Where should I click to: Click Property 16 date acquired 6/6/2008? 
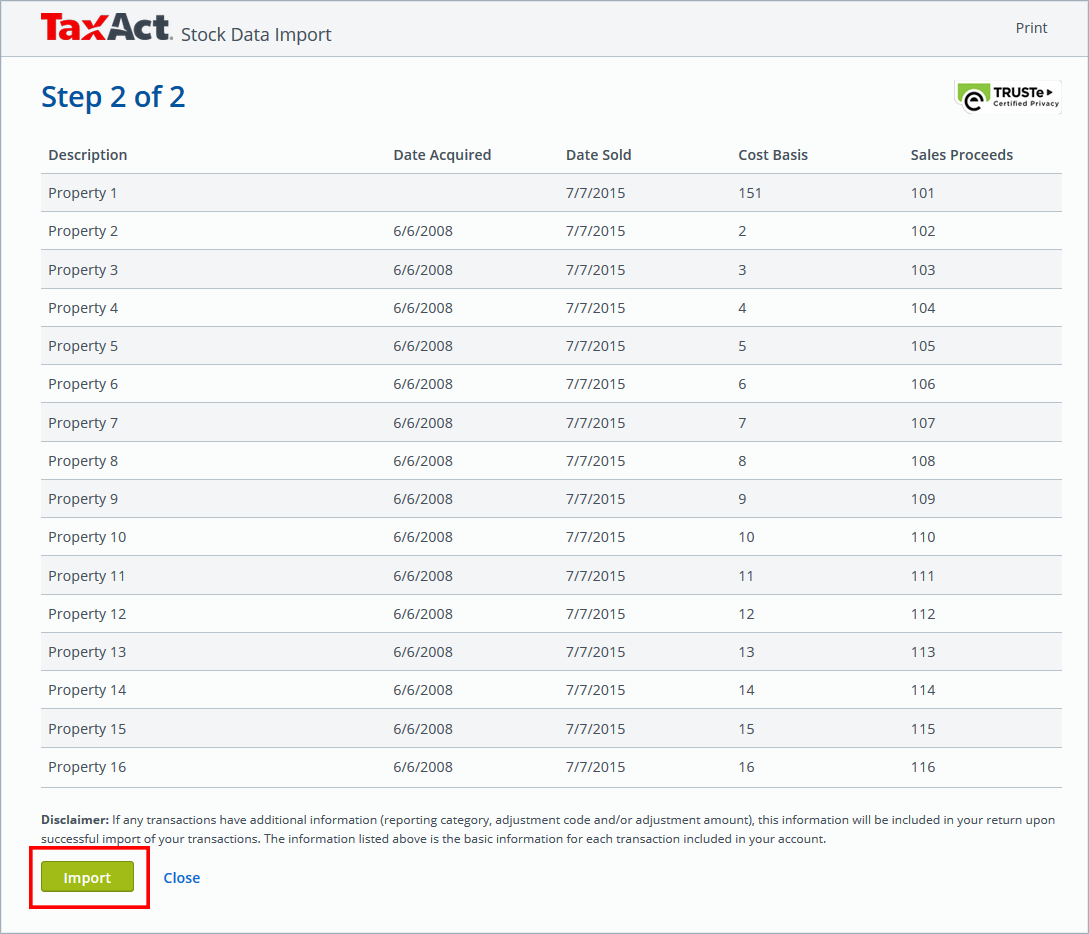[422, 768]
